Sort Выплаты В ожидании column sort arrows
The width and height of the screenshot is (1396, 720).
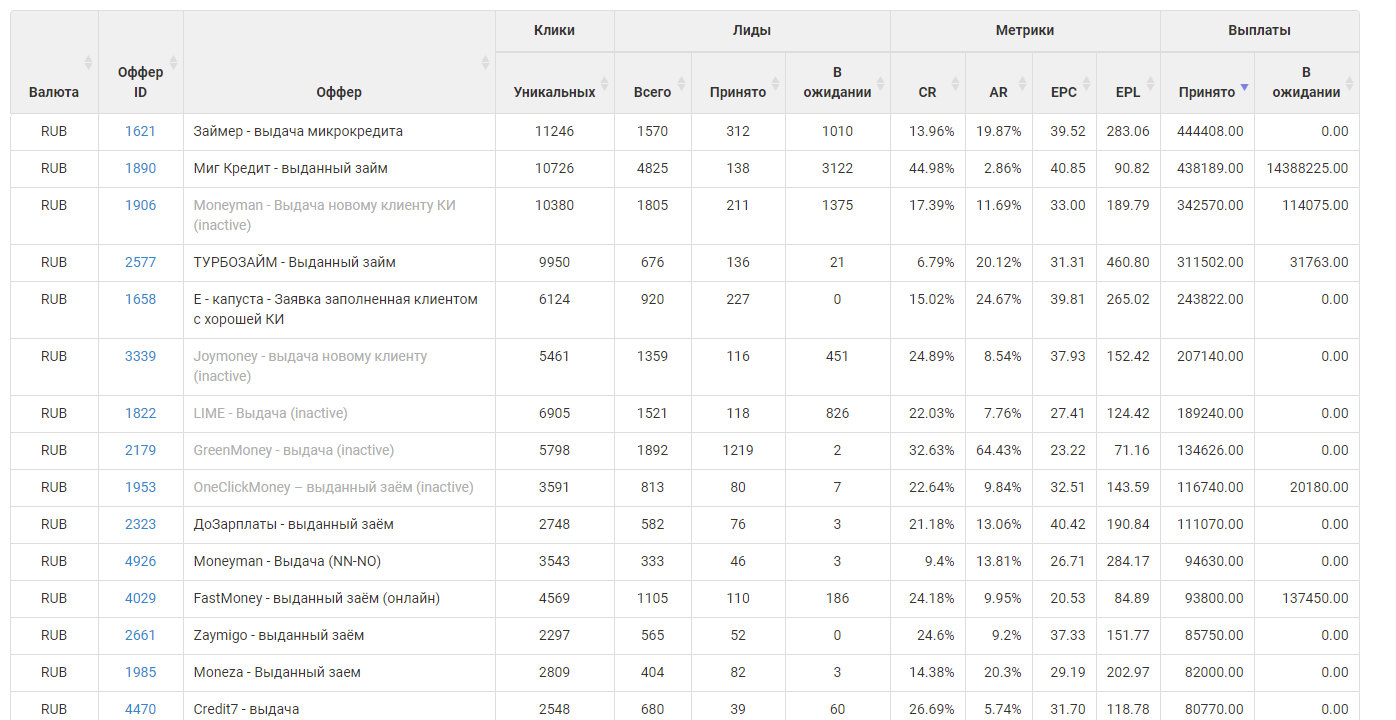(x=1350, y=83)
